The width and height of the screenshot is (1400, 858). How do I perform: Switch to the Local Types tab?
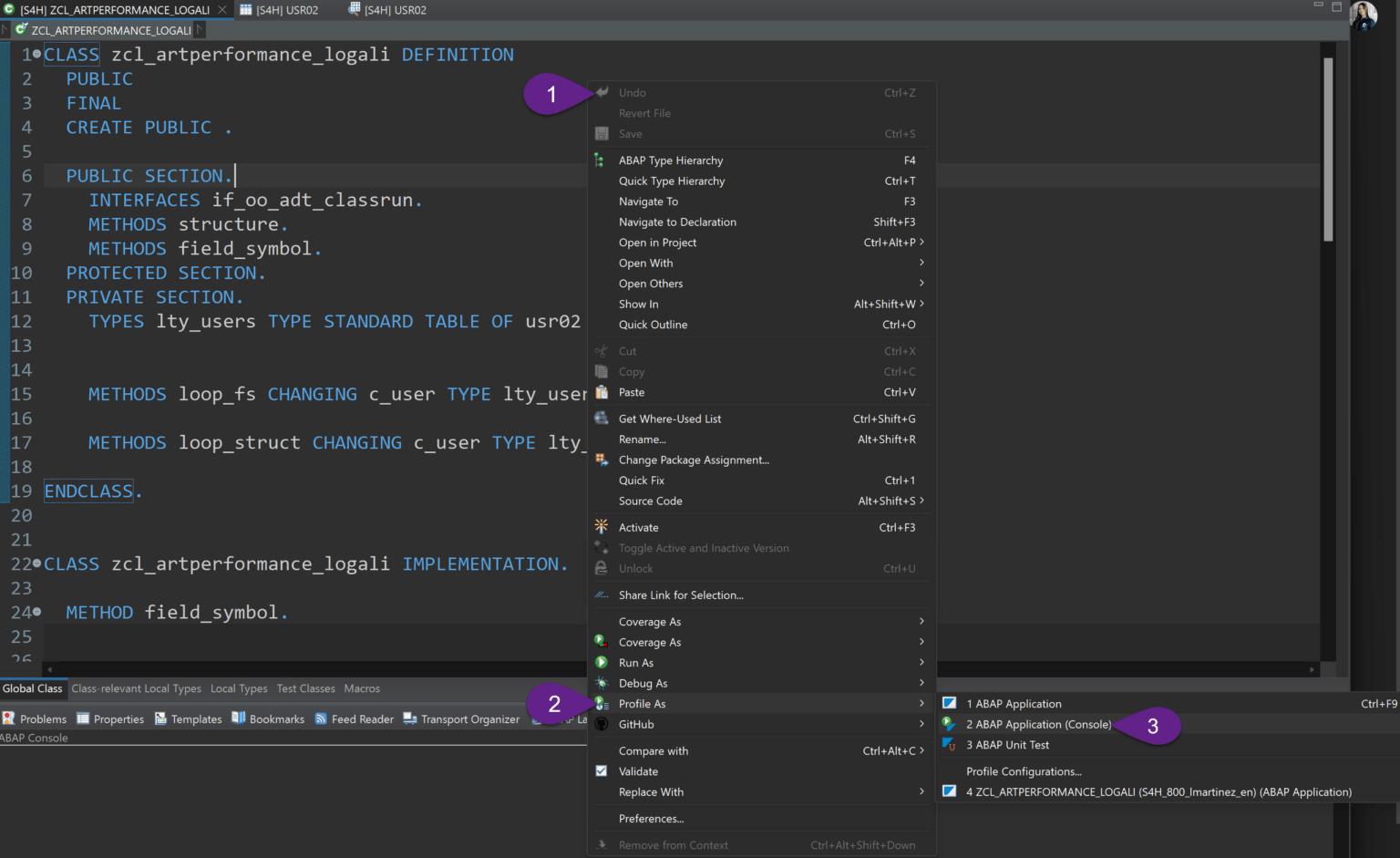[239, 688]
